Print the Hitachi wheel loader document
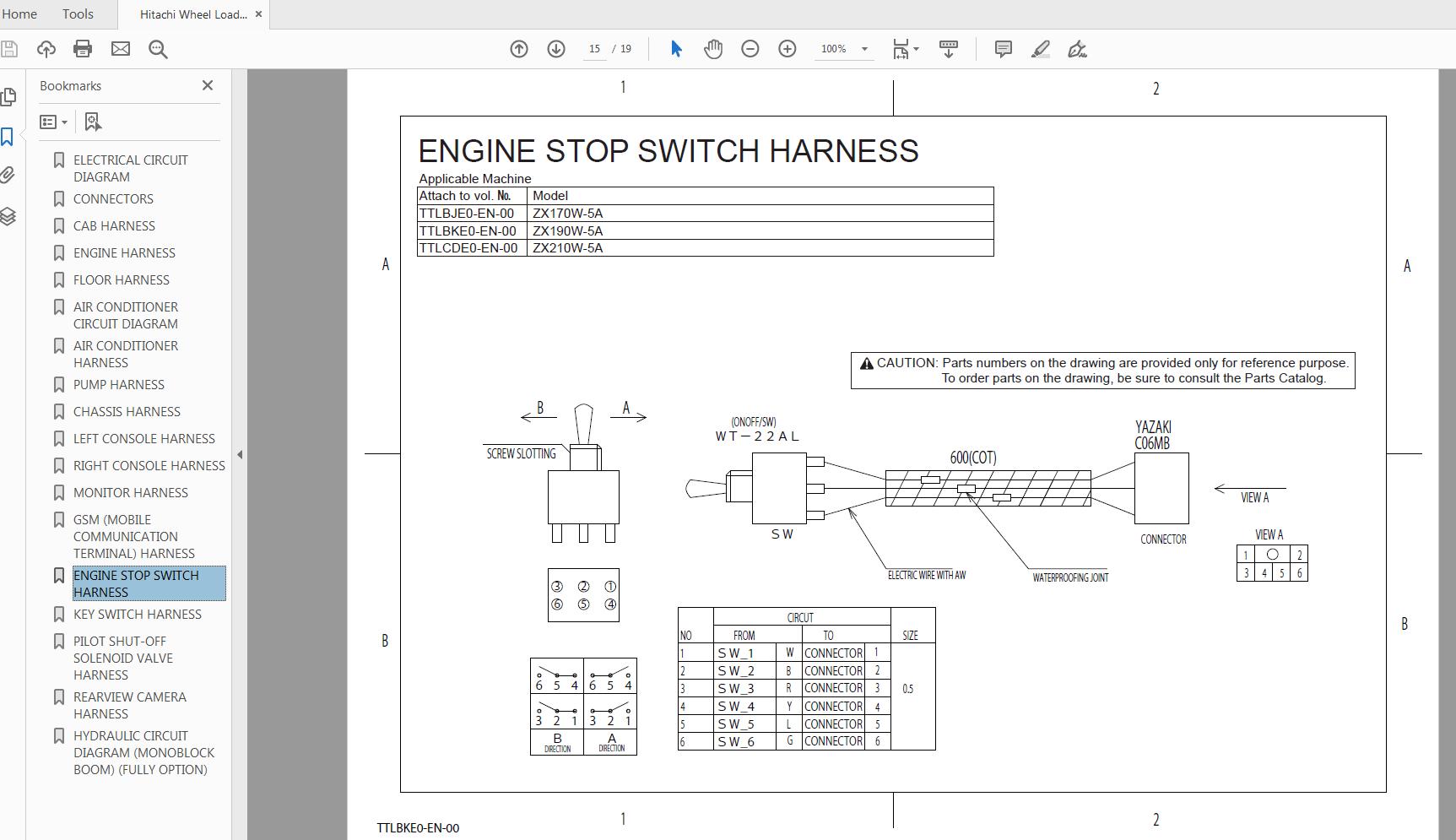1456x840 pixels. [x=82, y=49]
